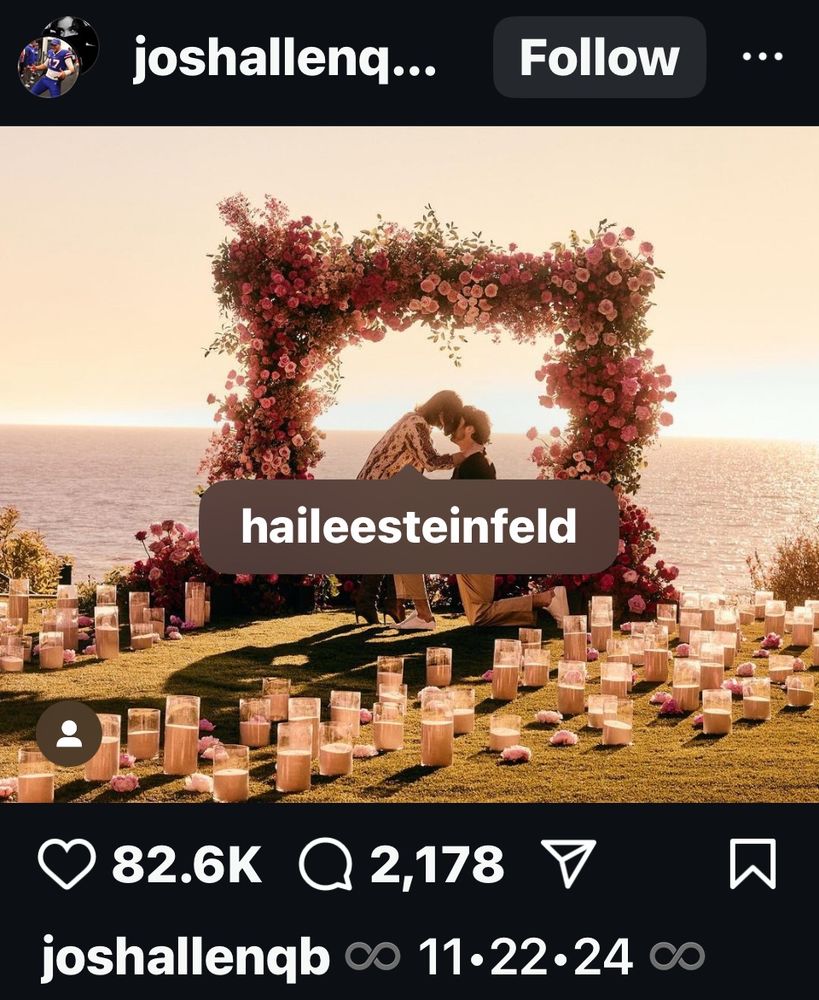Open the joshallenq... profile from the header
The height and width of the screenshot is (1000, 819).
point(284,59)
